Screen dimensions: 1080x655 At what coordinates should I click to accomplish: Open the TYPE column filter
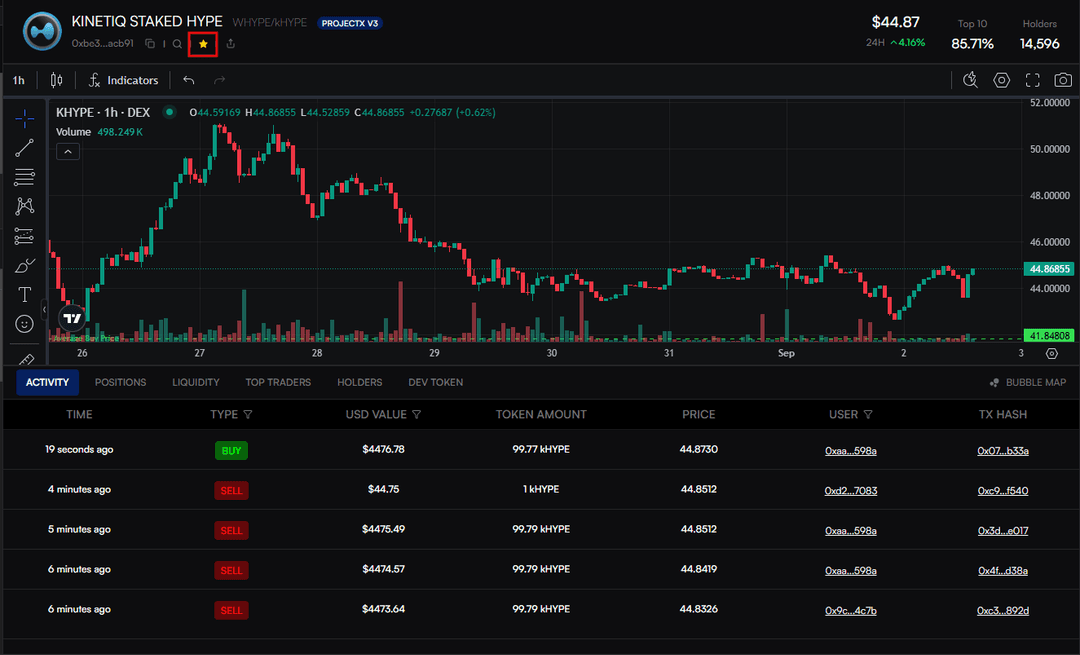pyautogui.click(x=248, y=414)
